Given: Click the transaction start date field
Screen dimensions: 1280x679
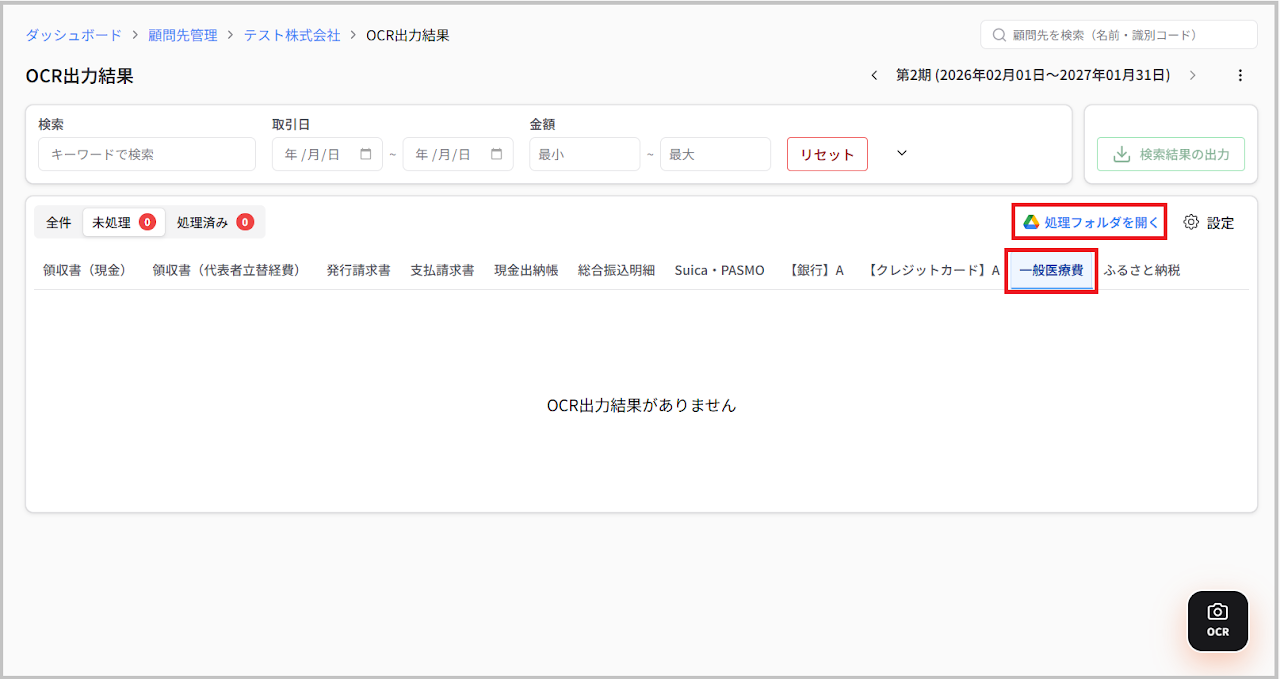Looking at the screenshot, I should tap(327, 154).
